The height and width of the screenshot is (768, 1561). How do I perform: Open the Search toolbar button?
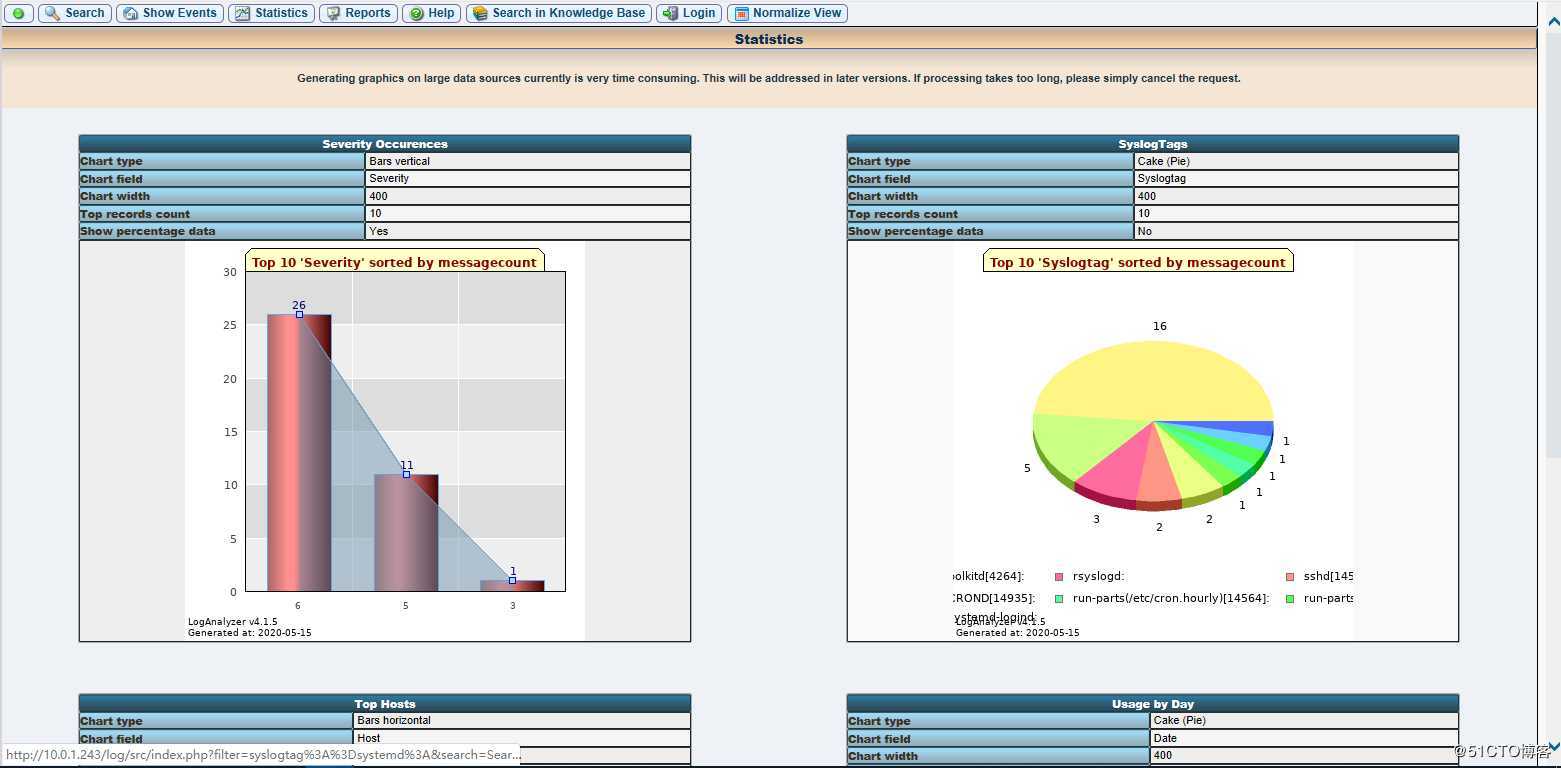point(74,13)
